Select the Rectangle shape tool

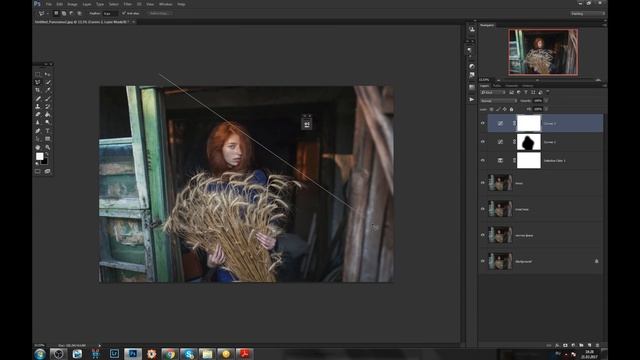click(x=48, y=139)
